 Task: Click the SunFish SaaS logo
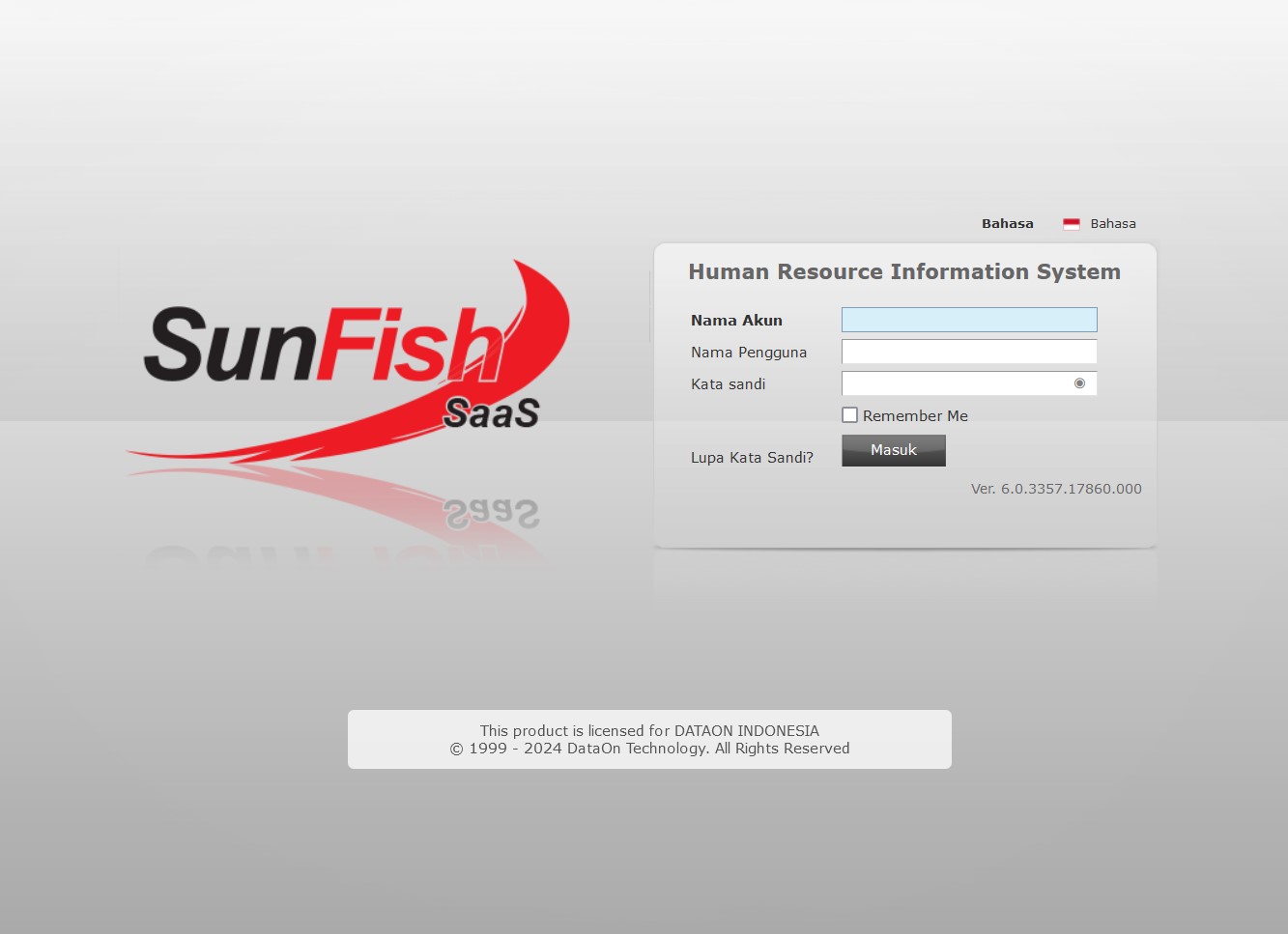point(348,362)
